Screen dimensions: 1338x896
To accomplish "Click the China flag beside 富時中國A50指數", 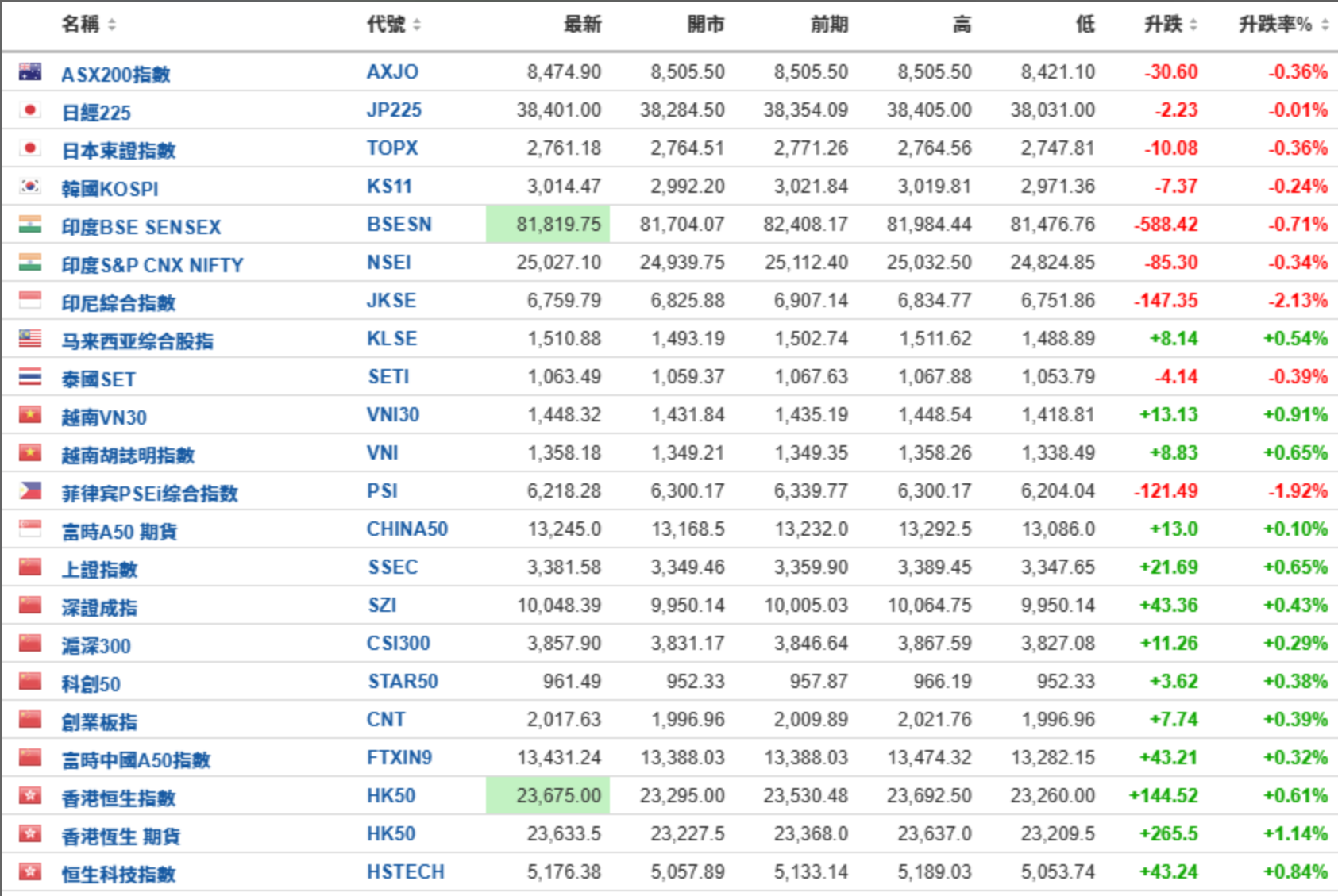I will point(30,757).
